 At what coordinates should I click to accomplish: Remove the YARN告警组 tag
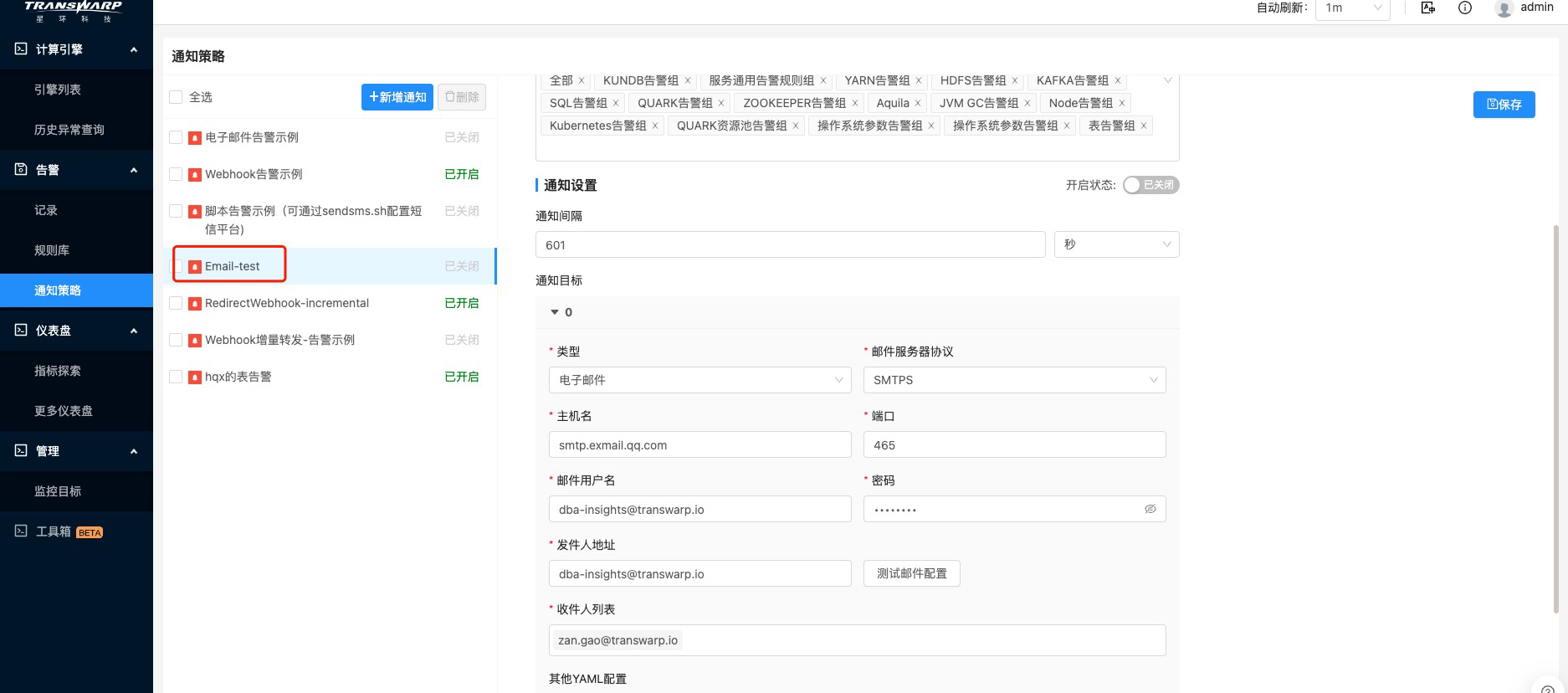click(919, 80)
